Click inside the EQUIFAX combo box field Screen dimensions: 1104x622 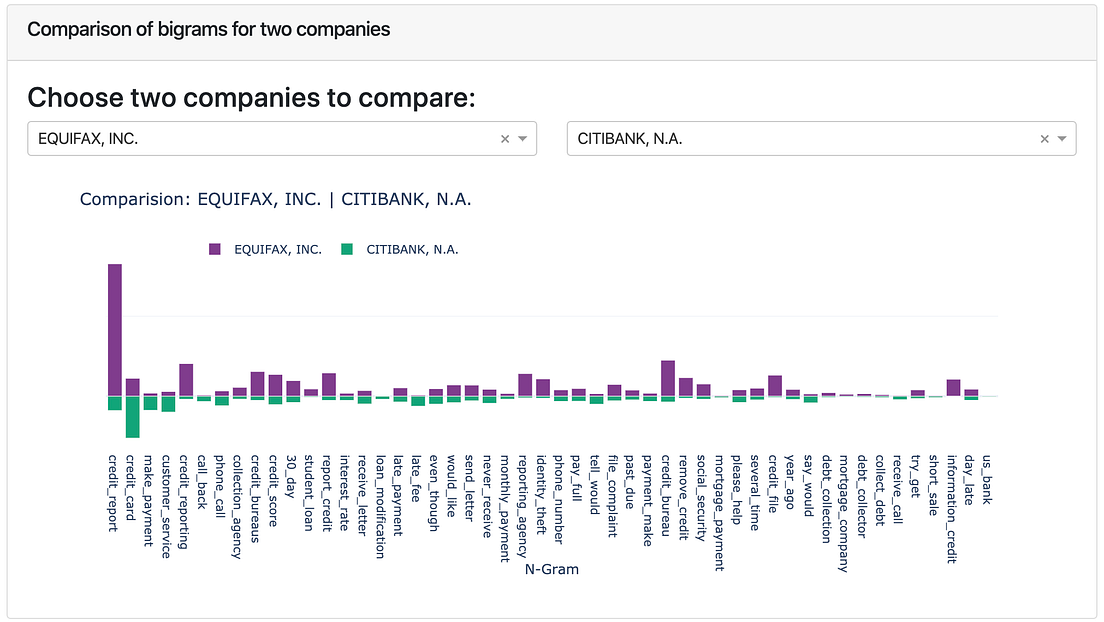(250, 138)
